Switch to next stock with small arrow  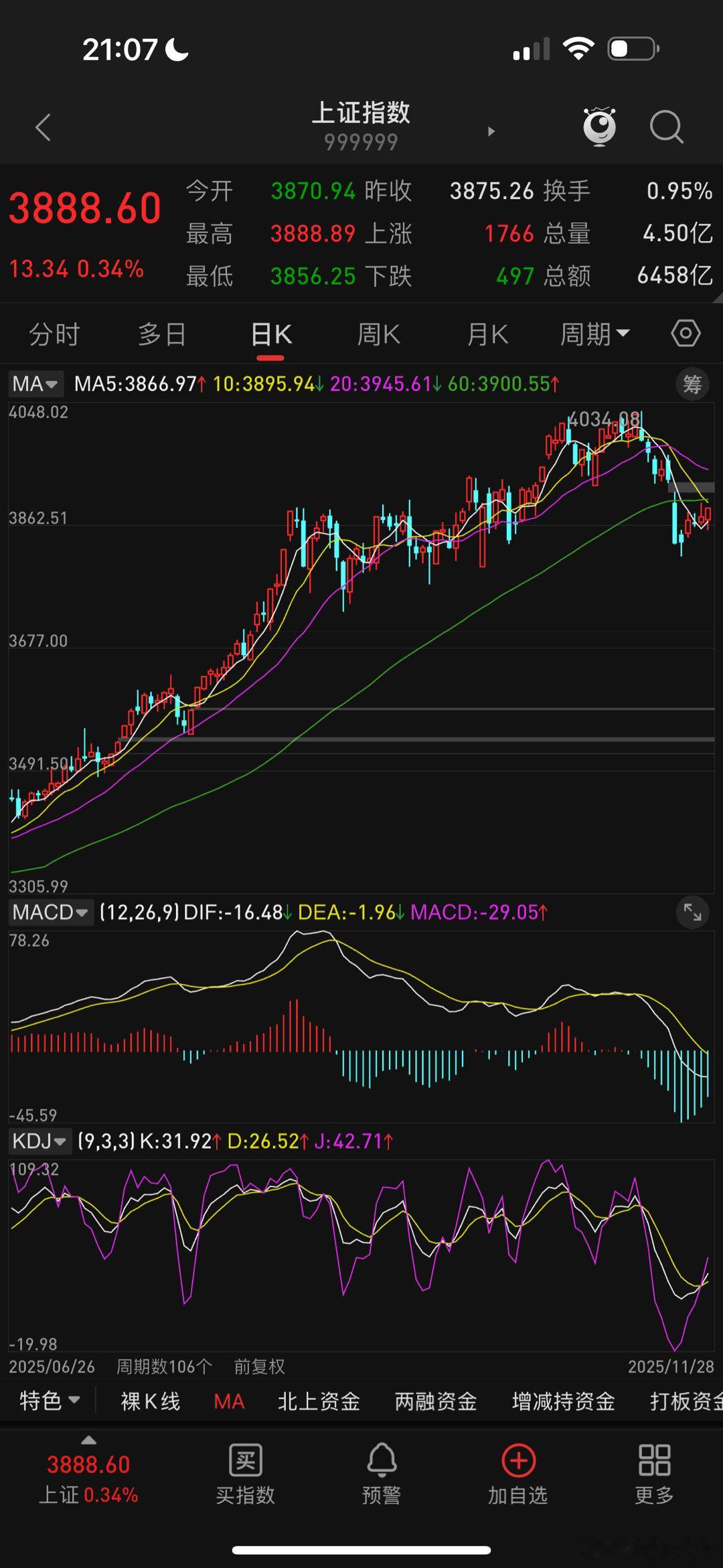[x=491, y=131]
